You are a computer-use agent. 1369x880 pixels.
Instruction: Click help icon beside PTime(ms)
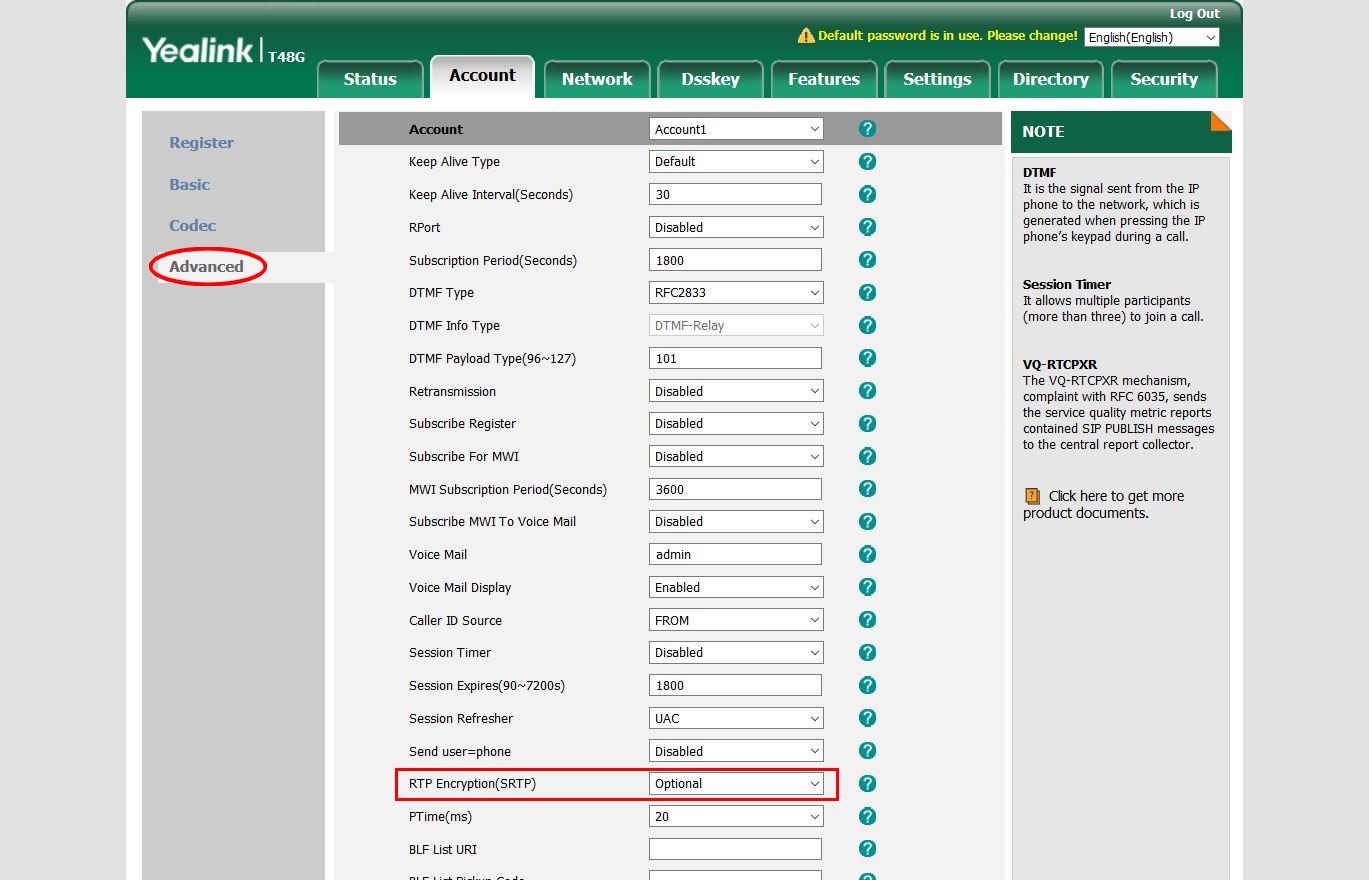[x=868, y=816]
